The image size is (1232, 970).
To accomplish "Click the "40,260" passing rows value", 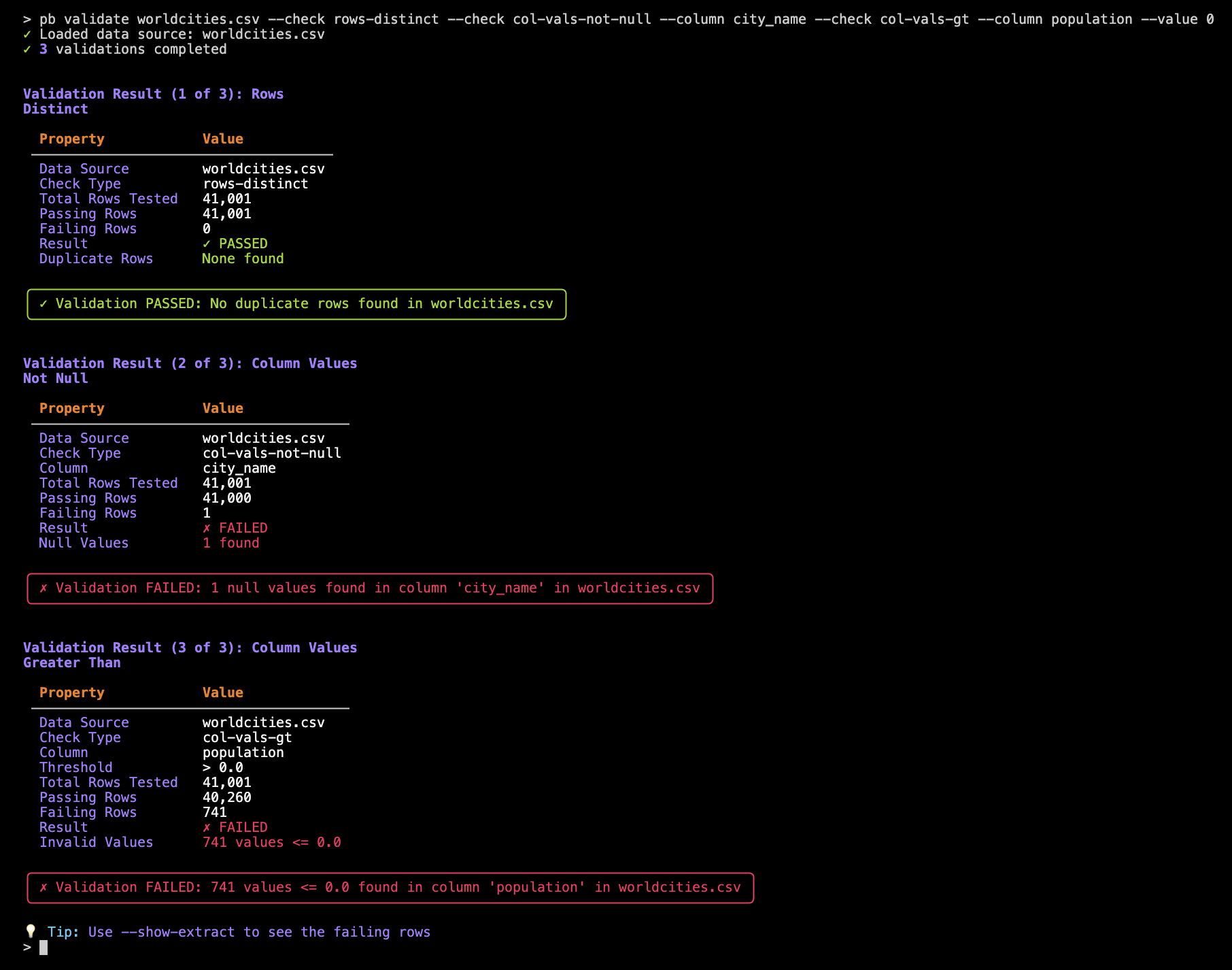I will click(226, 797).
